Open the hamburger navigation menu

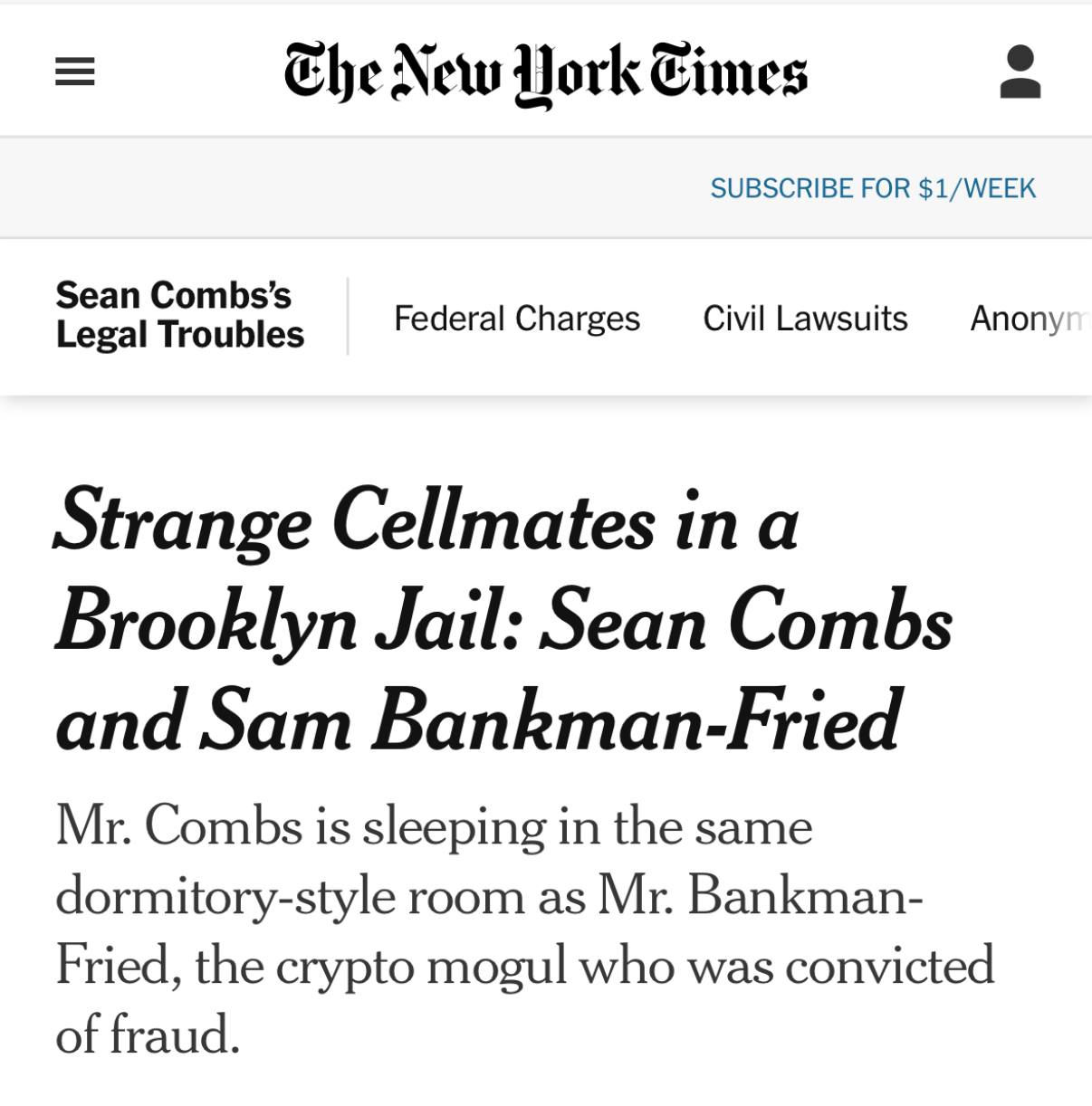click(x=75, y=72)
